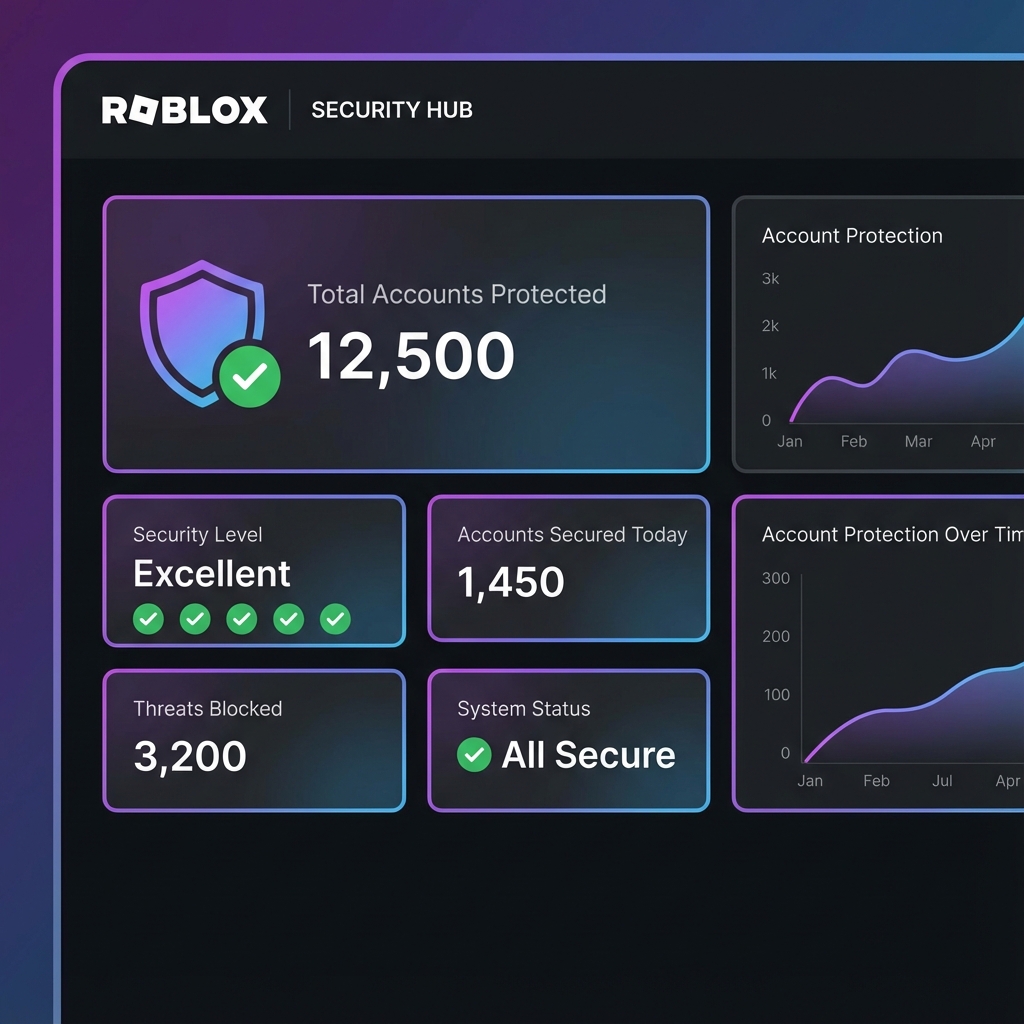Viewport: 1024px width, 1024px height.
Task: Select the fifth Security Level checkmark
Action: (335, 619)
